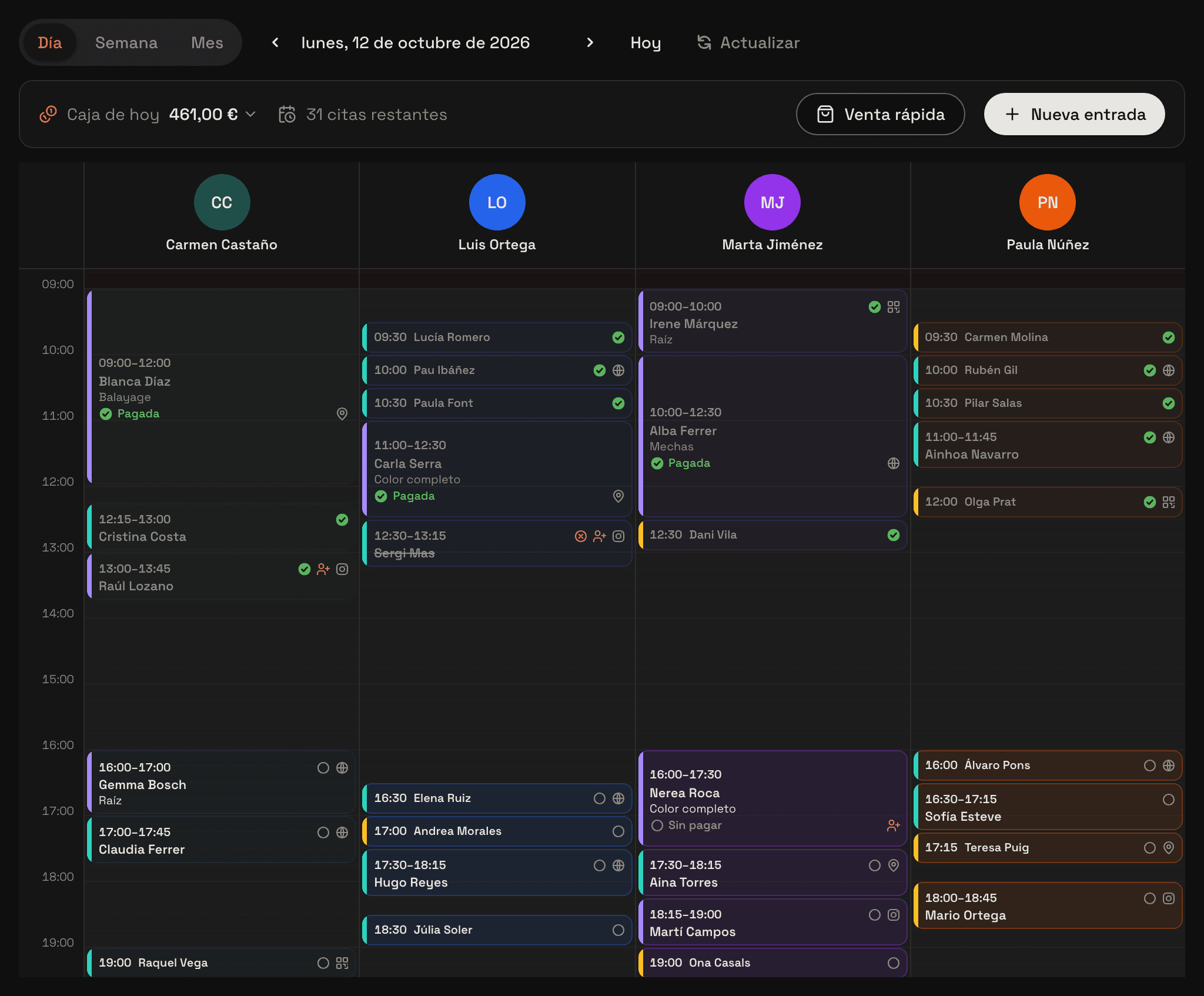Click Paula Núñez's PN avatar
This screenshot has width=1204, height=996.
click(x=1047, y=202)
